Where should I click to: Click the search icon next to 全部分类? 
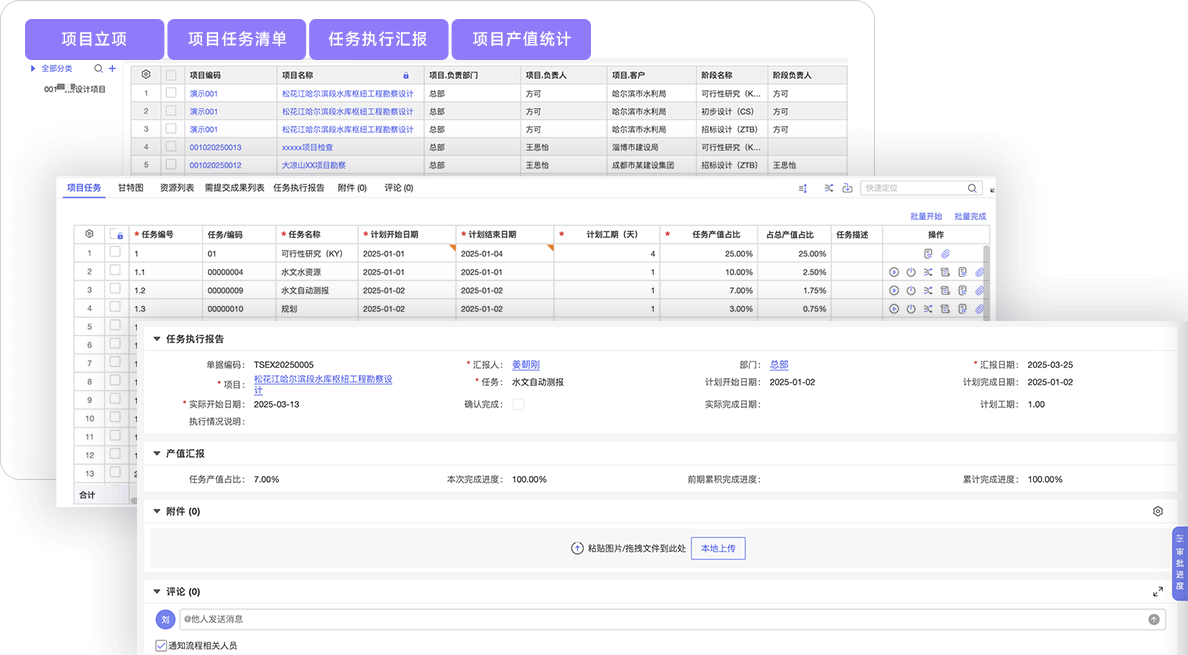(98, 69)
